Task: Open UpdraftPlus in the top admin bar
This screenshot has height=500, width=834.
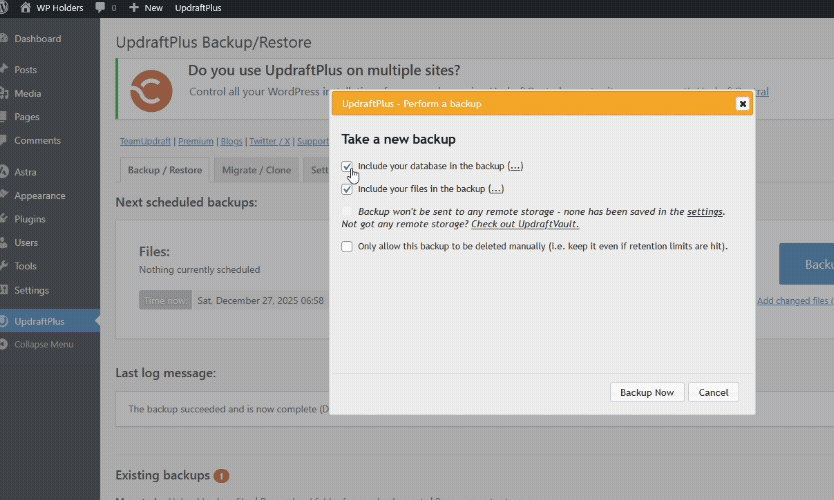Action: point(198,8)
